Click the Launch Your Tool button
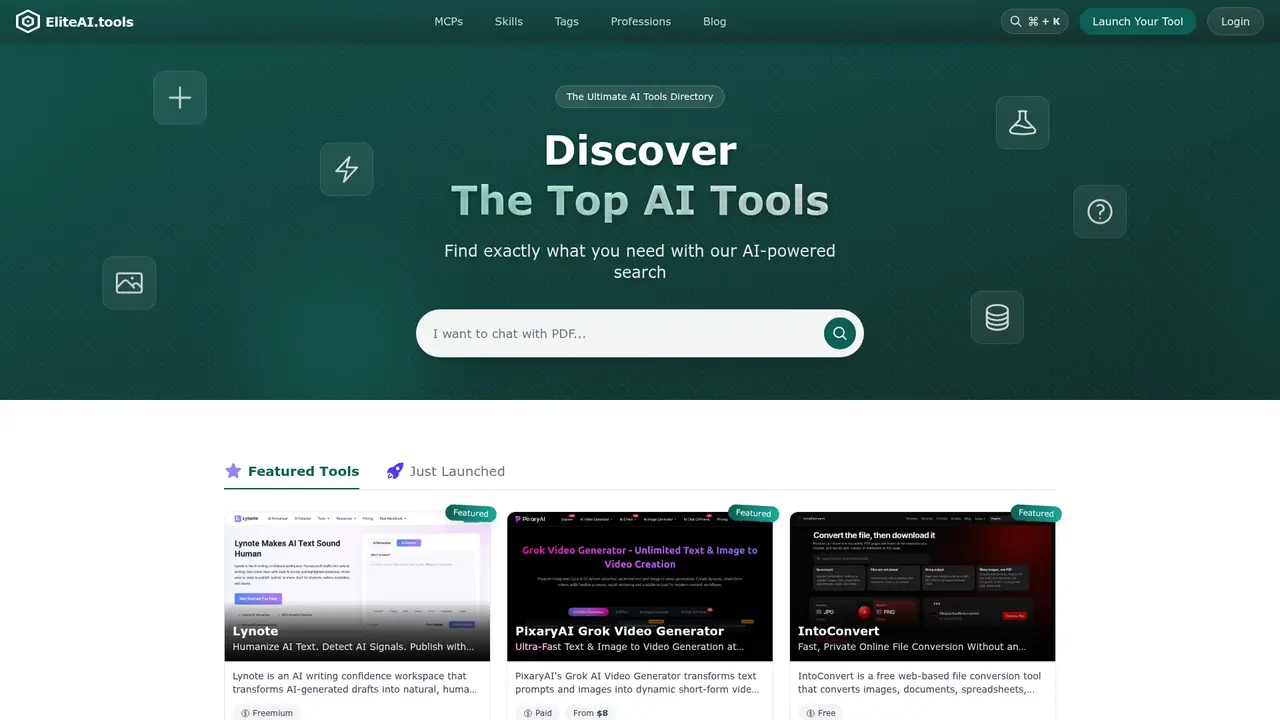1280x720 pixels. pos(1138,21)
